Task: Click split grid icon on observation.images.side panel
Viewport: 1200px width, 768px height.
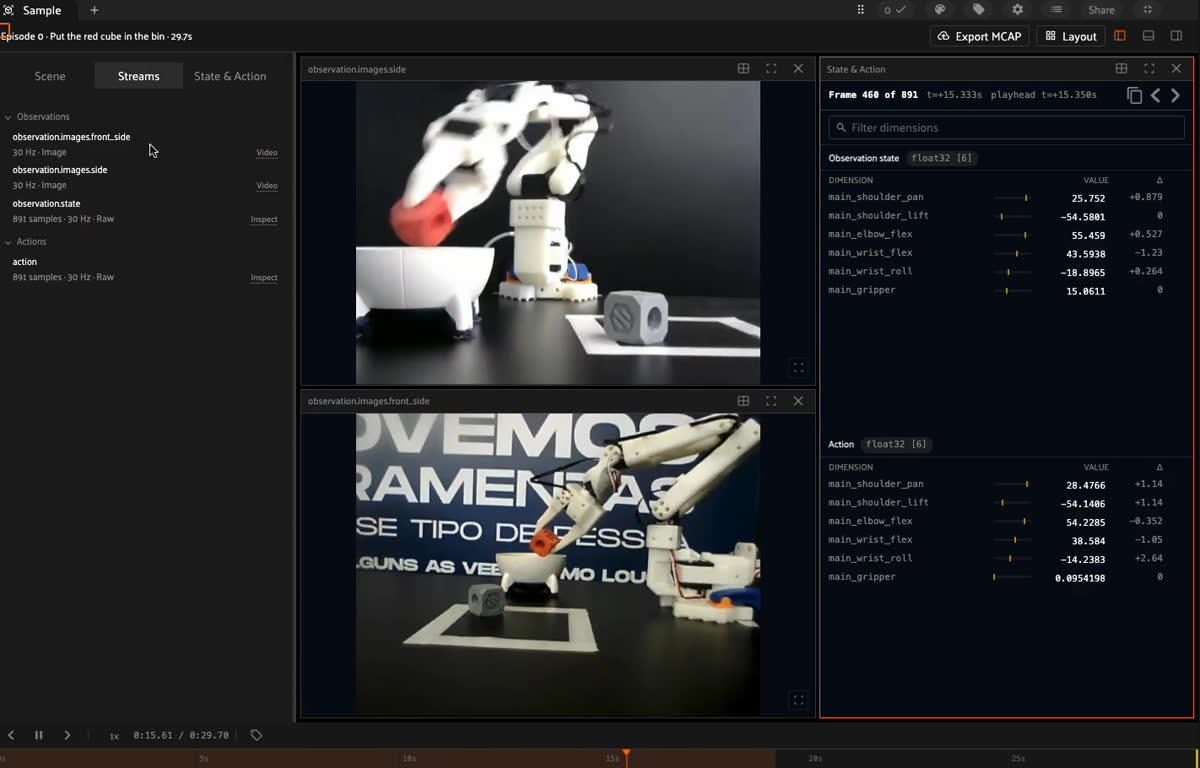Action: click(743, 69)
